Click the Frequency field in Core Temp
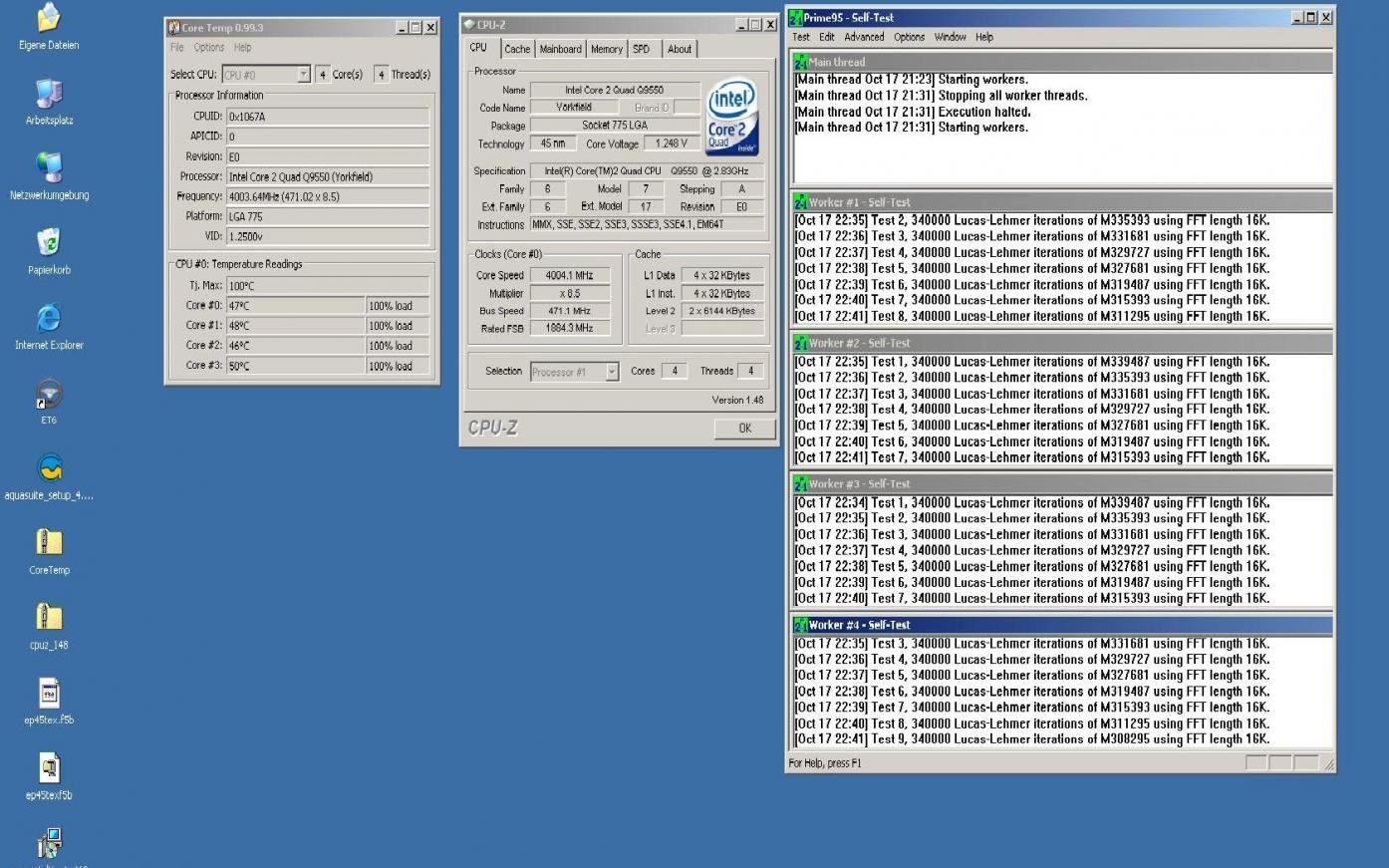Image resolution: width=1389 pixels, height=868 pixels. [x=328, y=196]
